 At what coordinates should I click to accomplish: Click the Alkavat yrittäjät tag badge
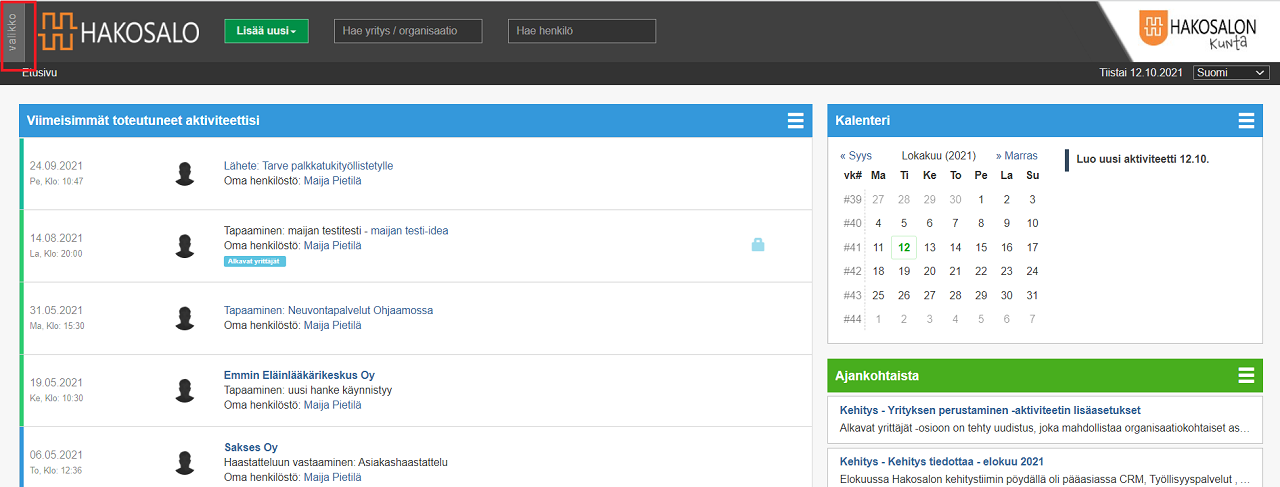pos(255,261)
